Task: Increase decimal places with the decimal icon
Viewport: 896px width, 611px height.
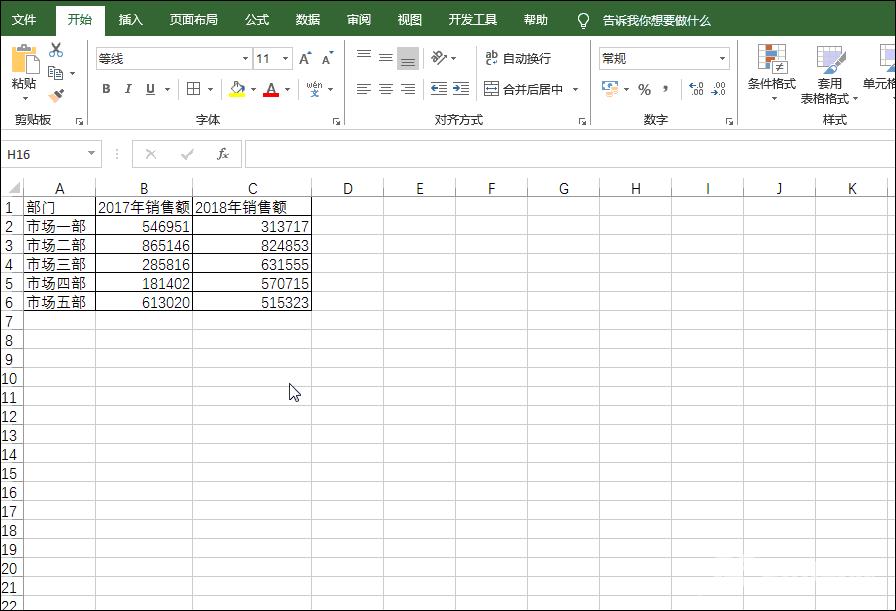Action: click(696, 89)
